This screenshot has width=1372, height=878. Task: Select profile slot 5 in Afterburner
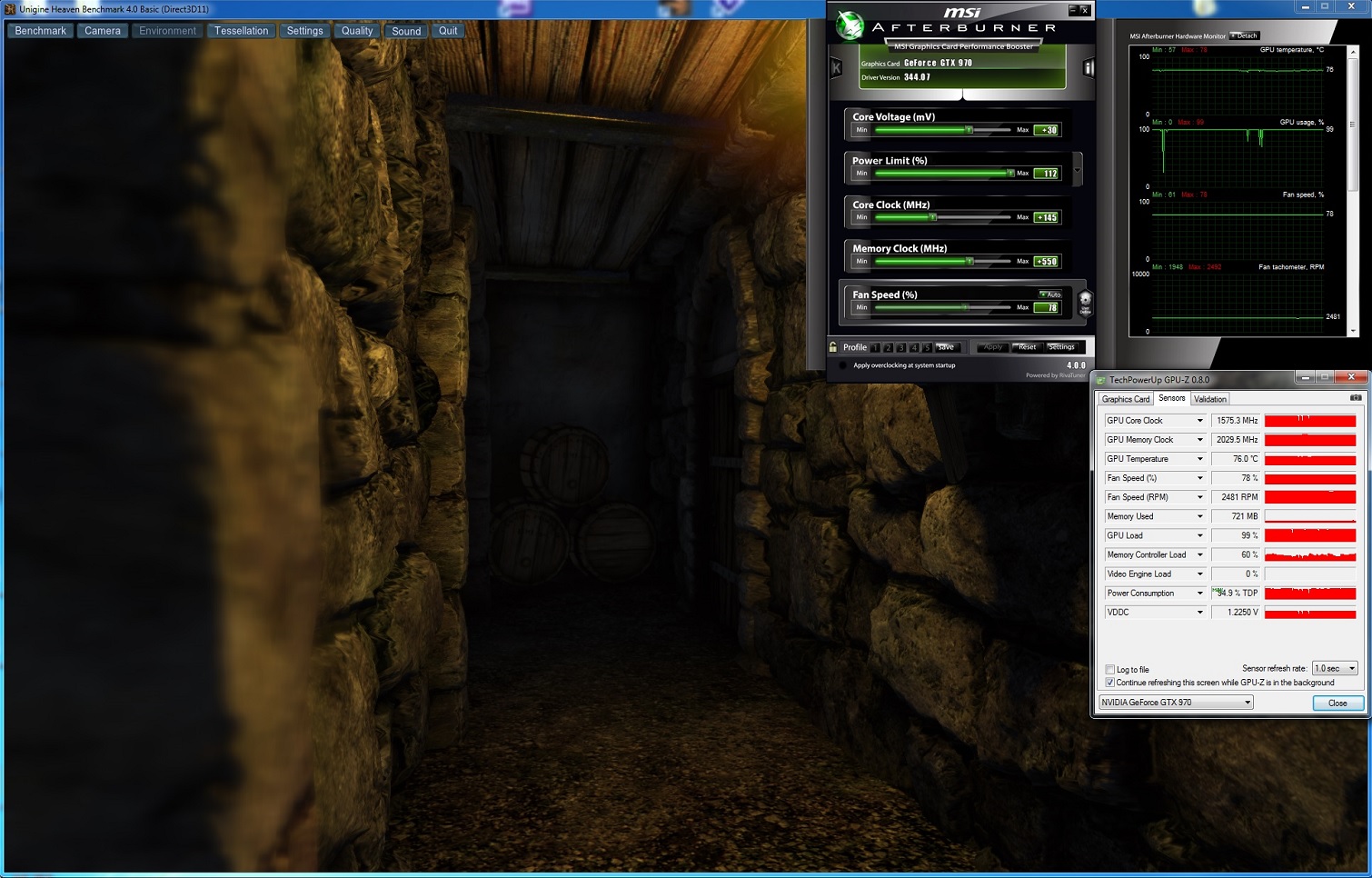(927, 347)
